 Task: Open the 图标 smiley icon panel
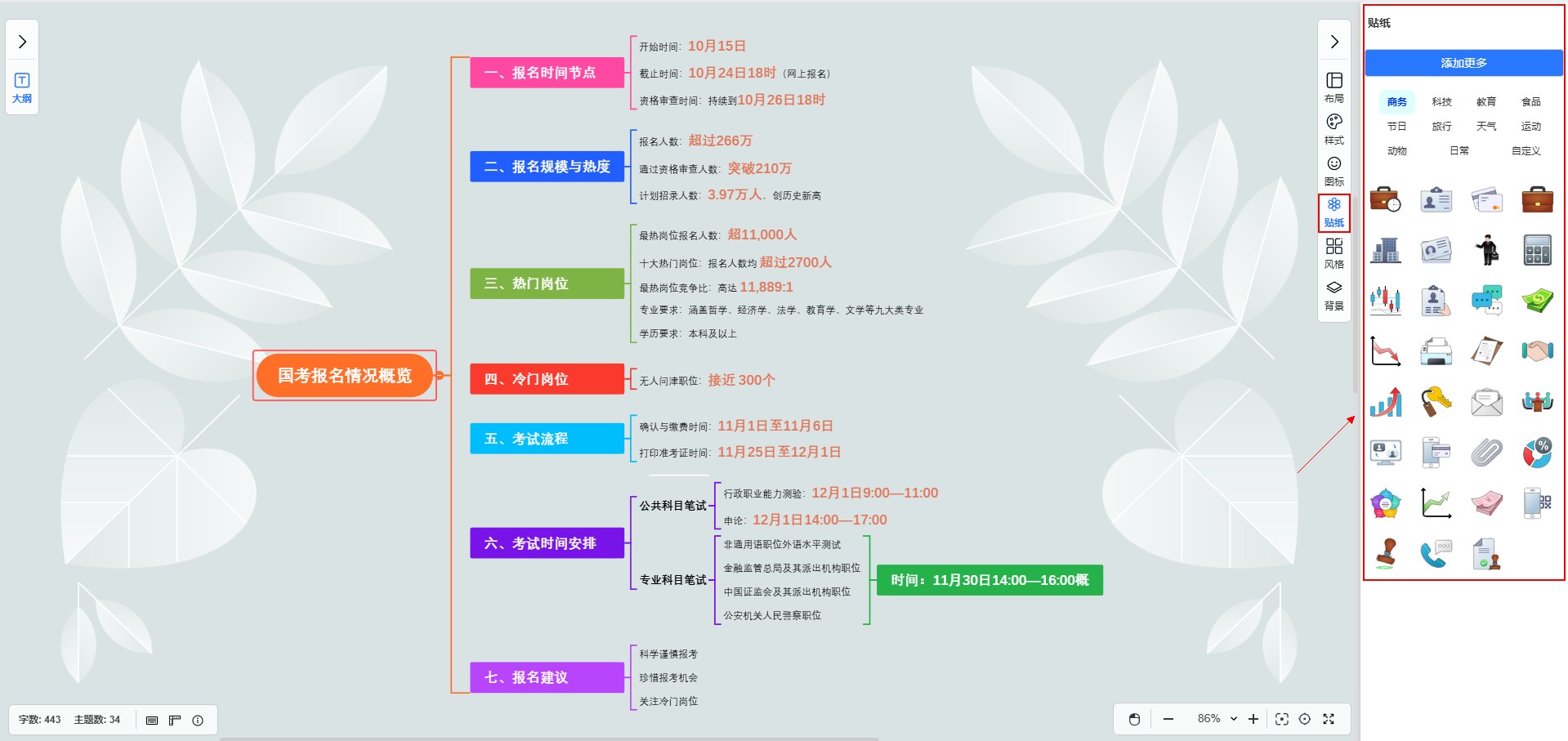click(x=1333, y=170)
